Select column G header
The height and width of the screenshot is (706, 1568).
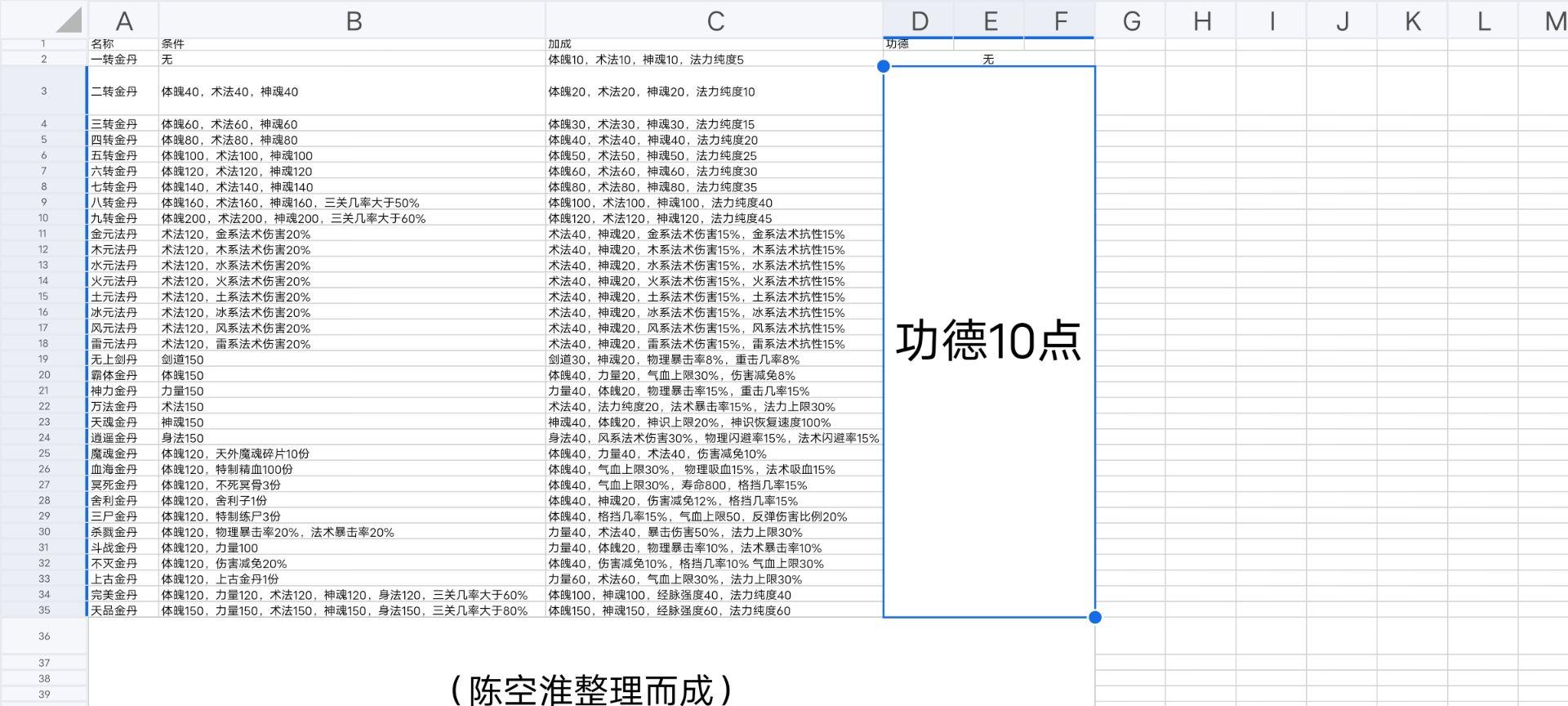pos(1130,21)
